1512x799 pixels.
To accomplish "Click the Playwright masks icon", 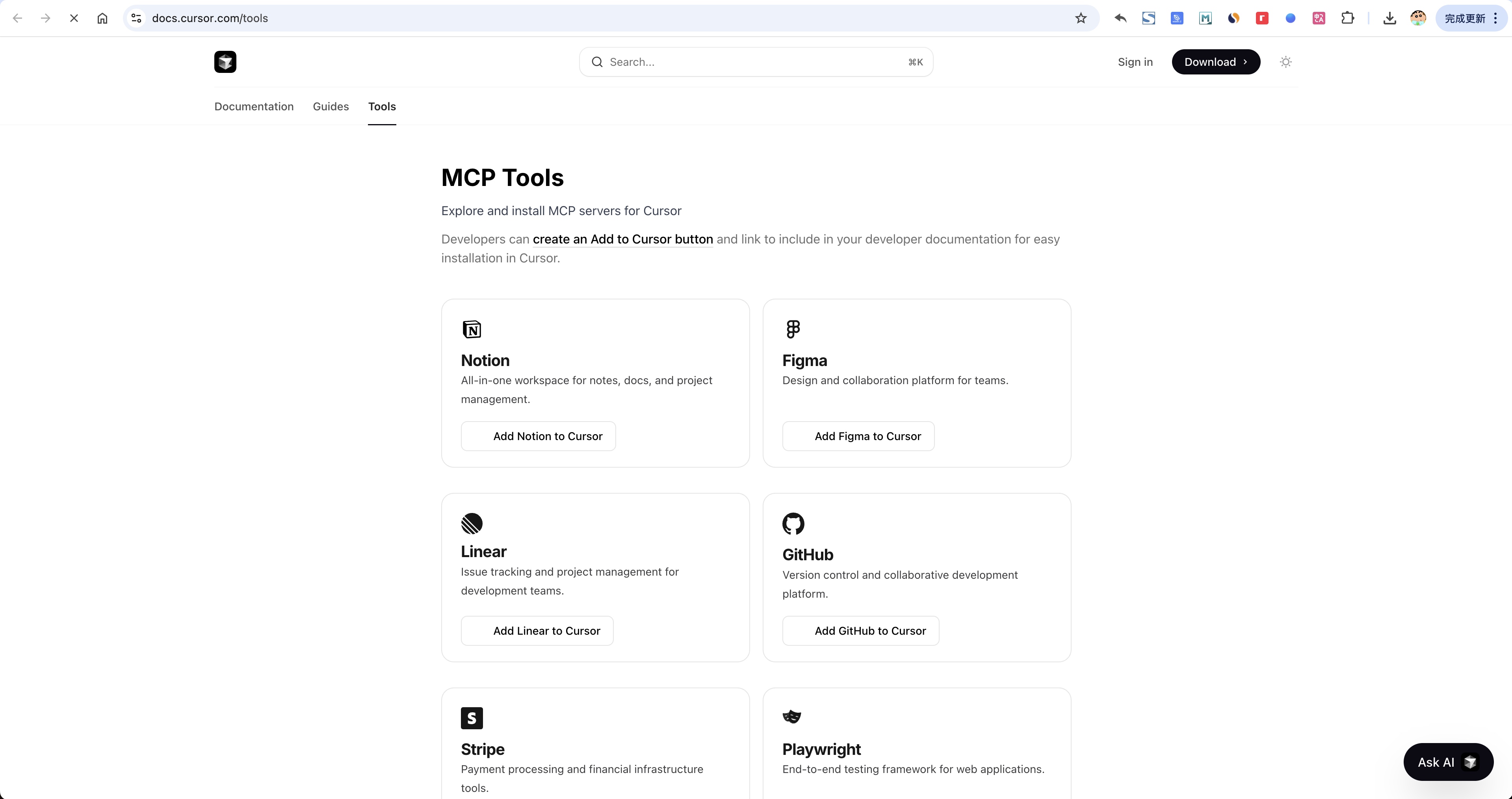I will tap(792, 717).
